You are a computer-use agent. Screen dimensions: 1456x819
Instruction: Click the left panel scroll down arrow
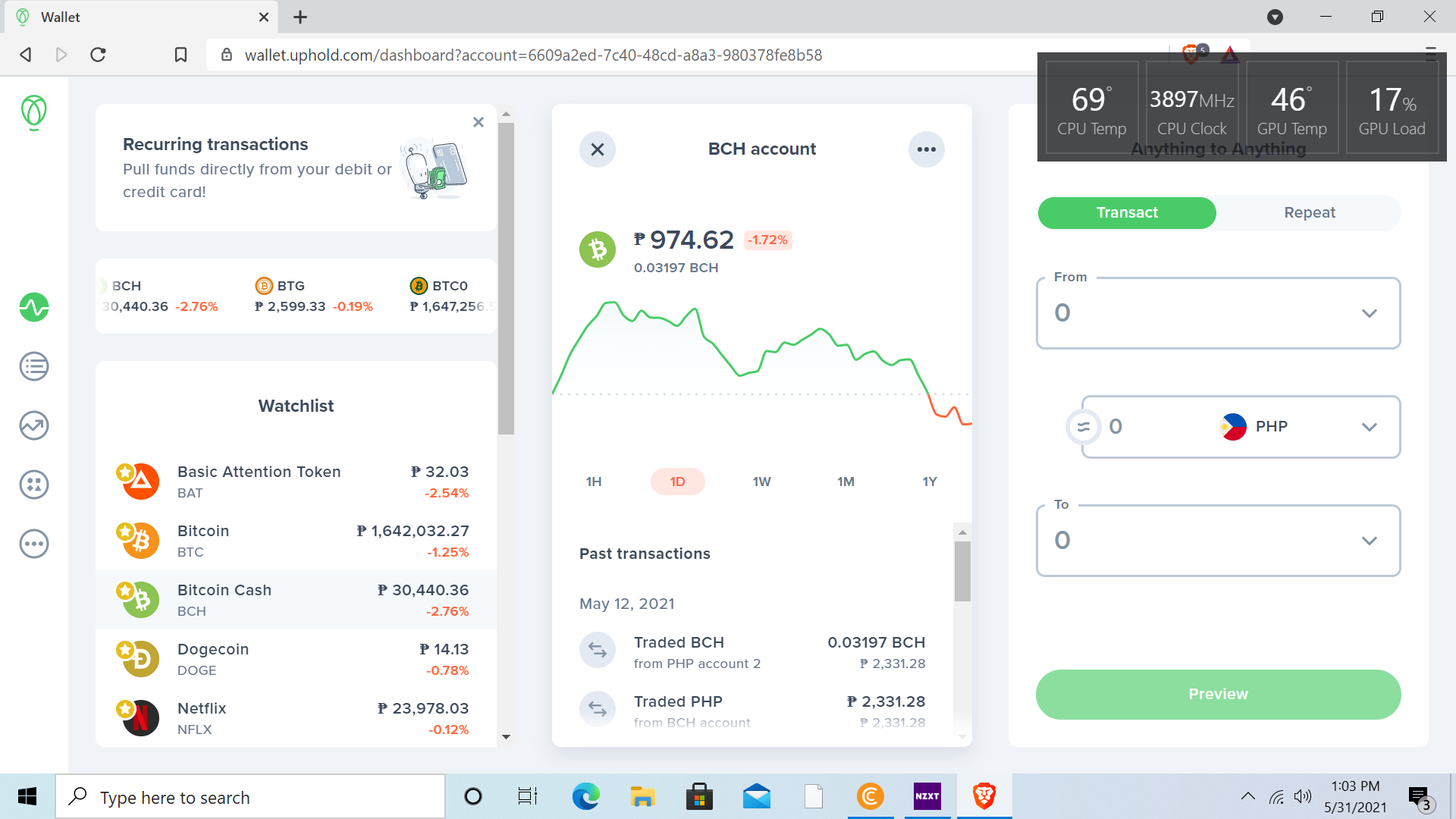(x=506, y=736)
